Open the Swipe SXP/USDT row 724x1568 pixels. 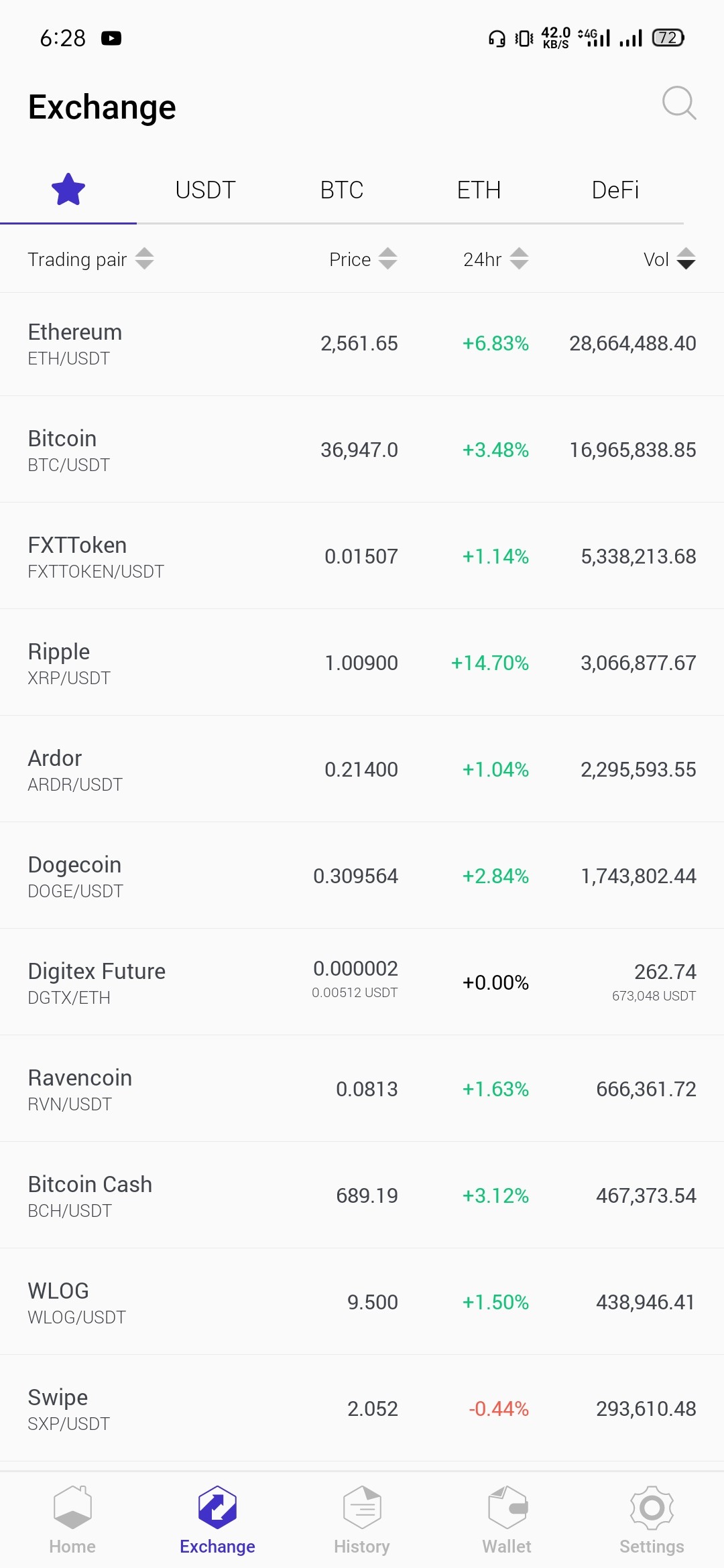point(362,1409)
